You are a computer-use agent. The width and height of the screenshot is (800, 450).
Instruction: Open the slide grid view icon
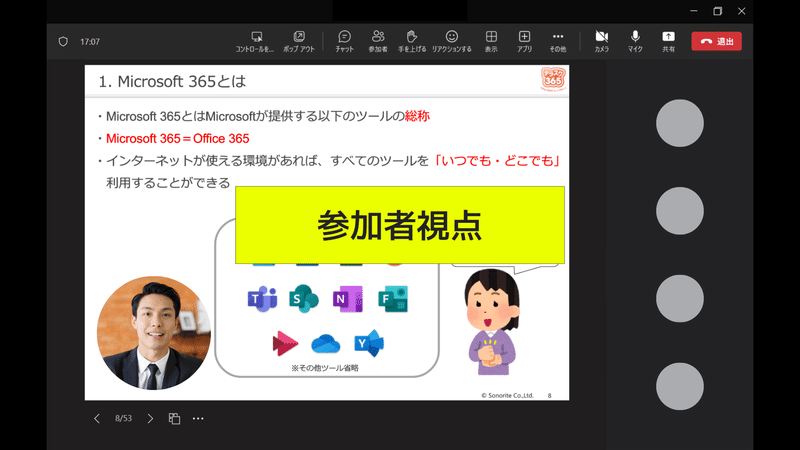click(x=174, y=418)
